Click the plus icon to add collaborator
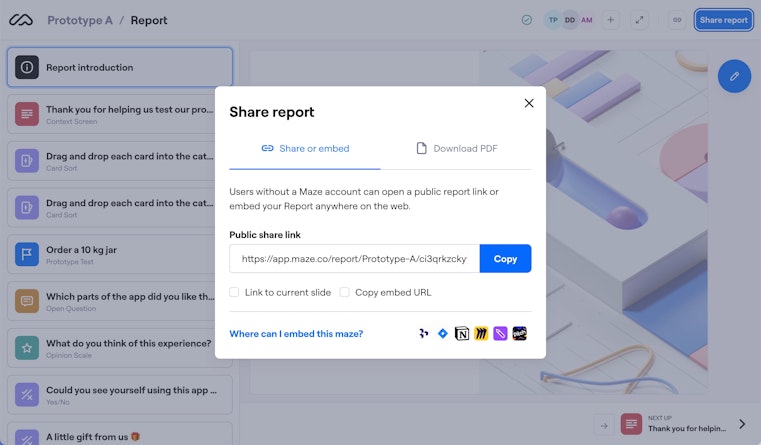The image size is (761, 445). click(x=611, y=20)
